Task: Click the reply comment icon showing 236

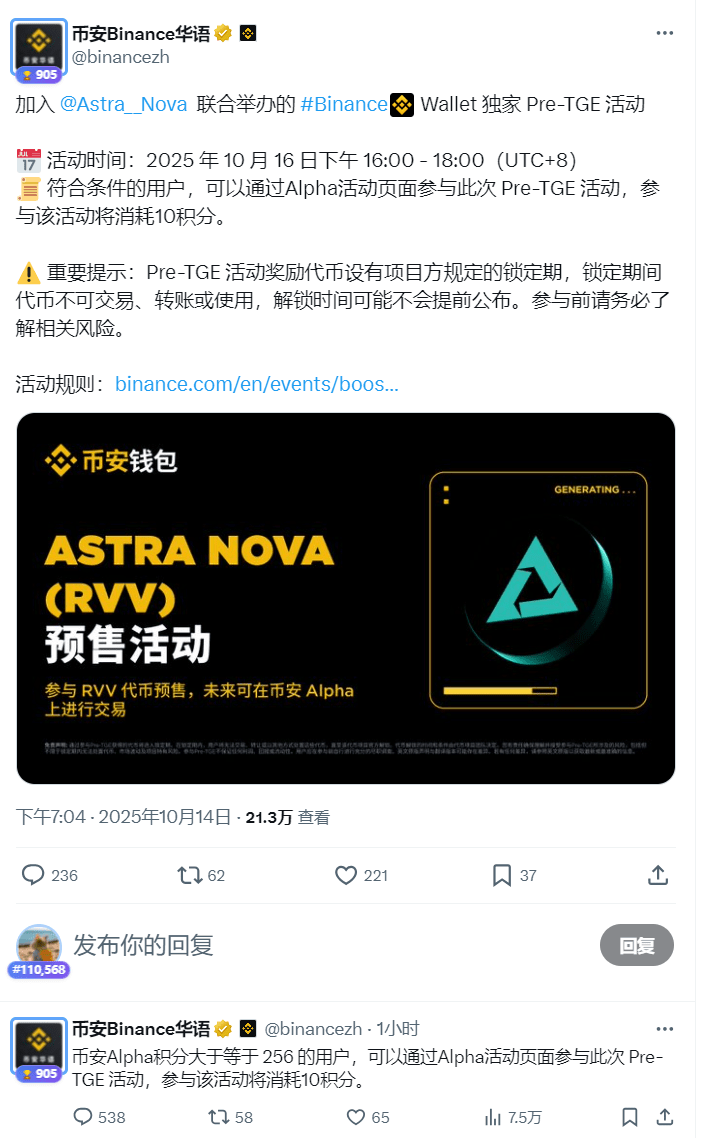Action: (x=33, y=875)
